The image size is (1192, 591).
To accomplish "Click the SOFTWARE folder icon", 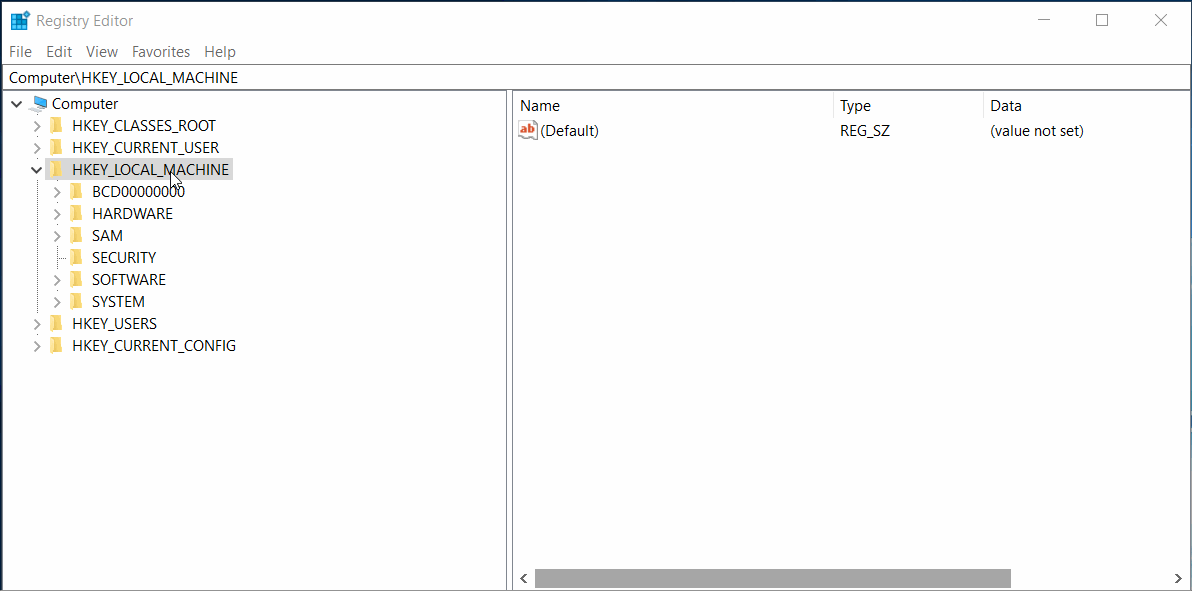I will 75,280.
